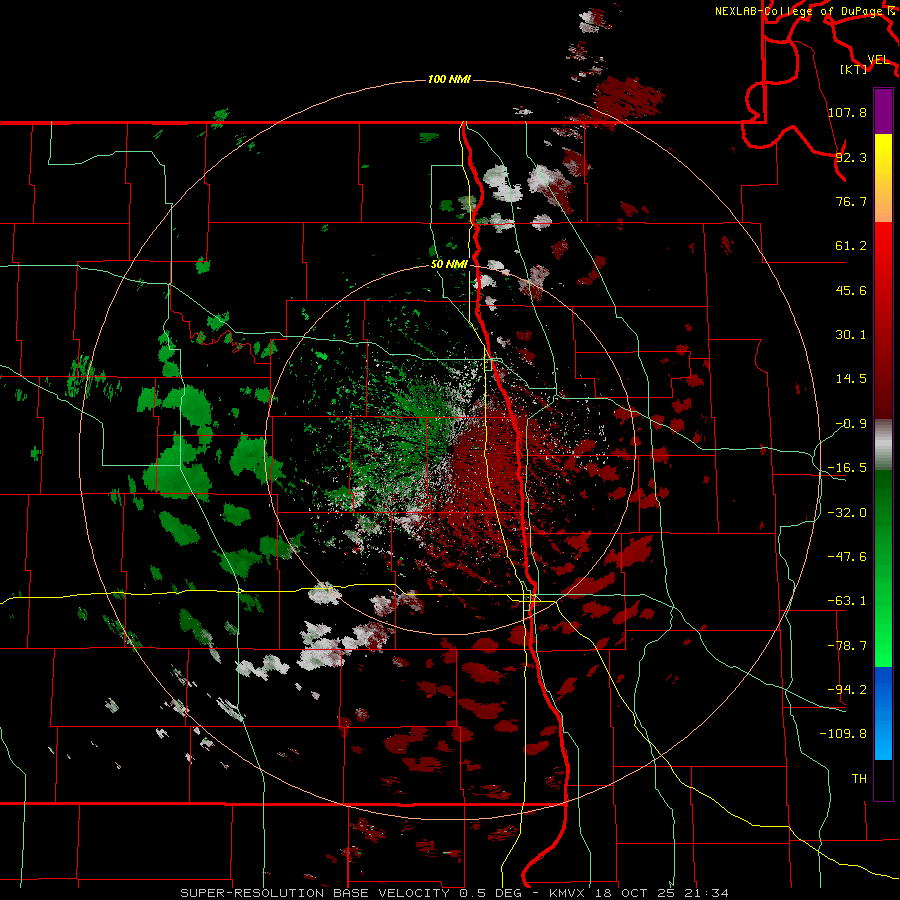Select the 92.3 value on velocity scale

click(851, 157)
